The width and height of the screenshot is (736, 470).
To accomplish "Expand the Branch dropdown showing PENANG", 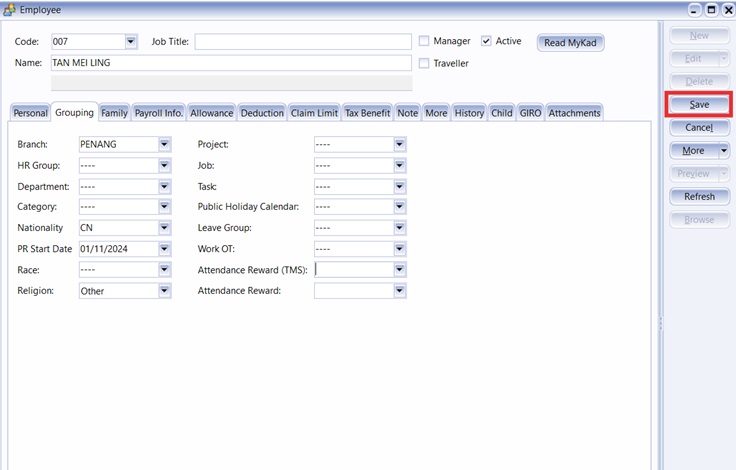I will click(x=165, y=144).
